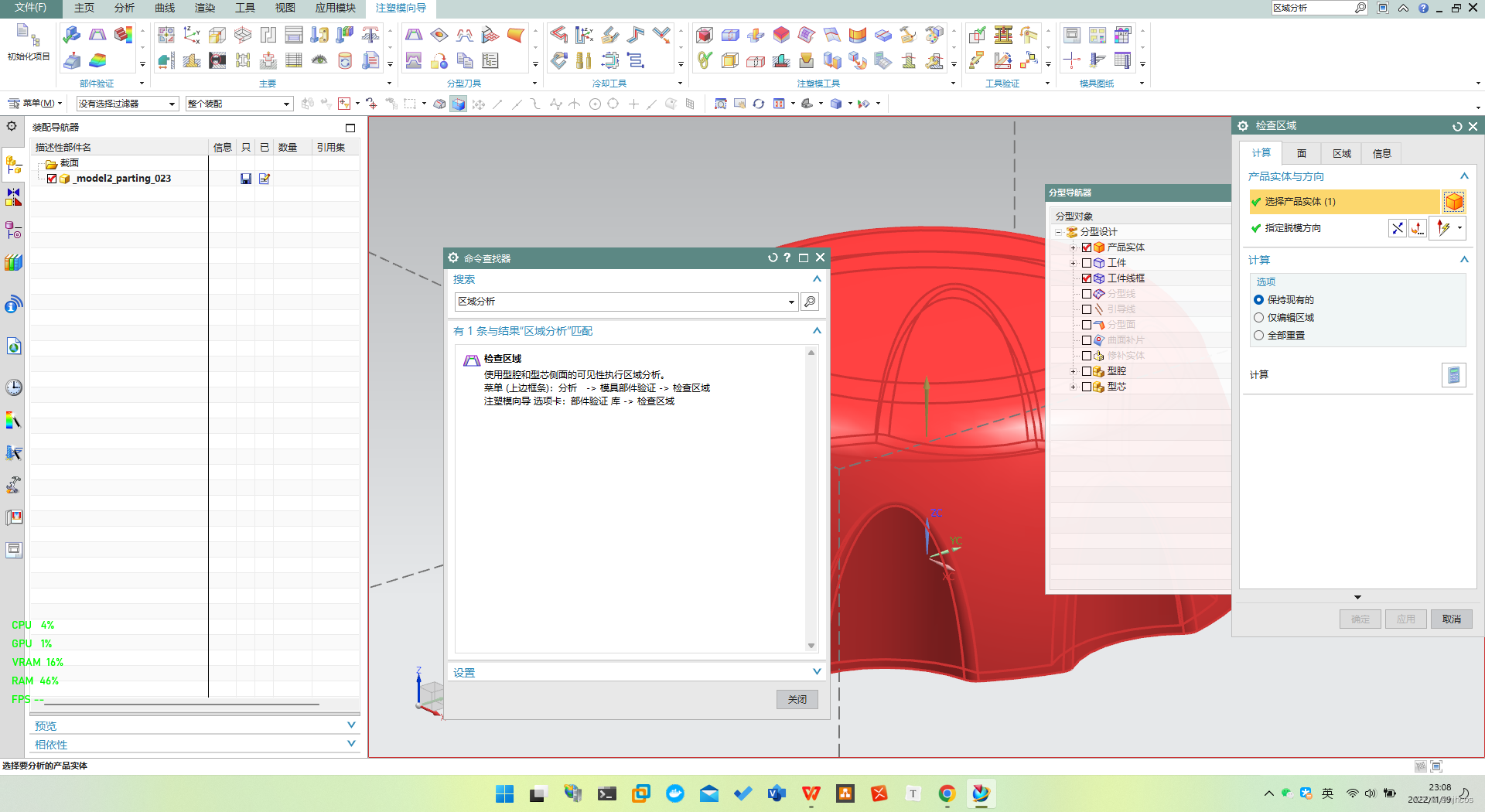
Task: Collapse the 搜索 section in 命令查找器
Action: click(x=817, y=279)
